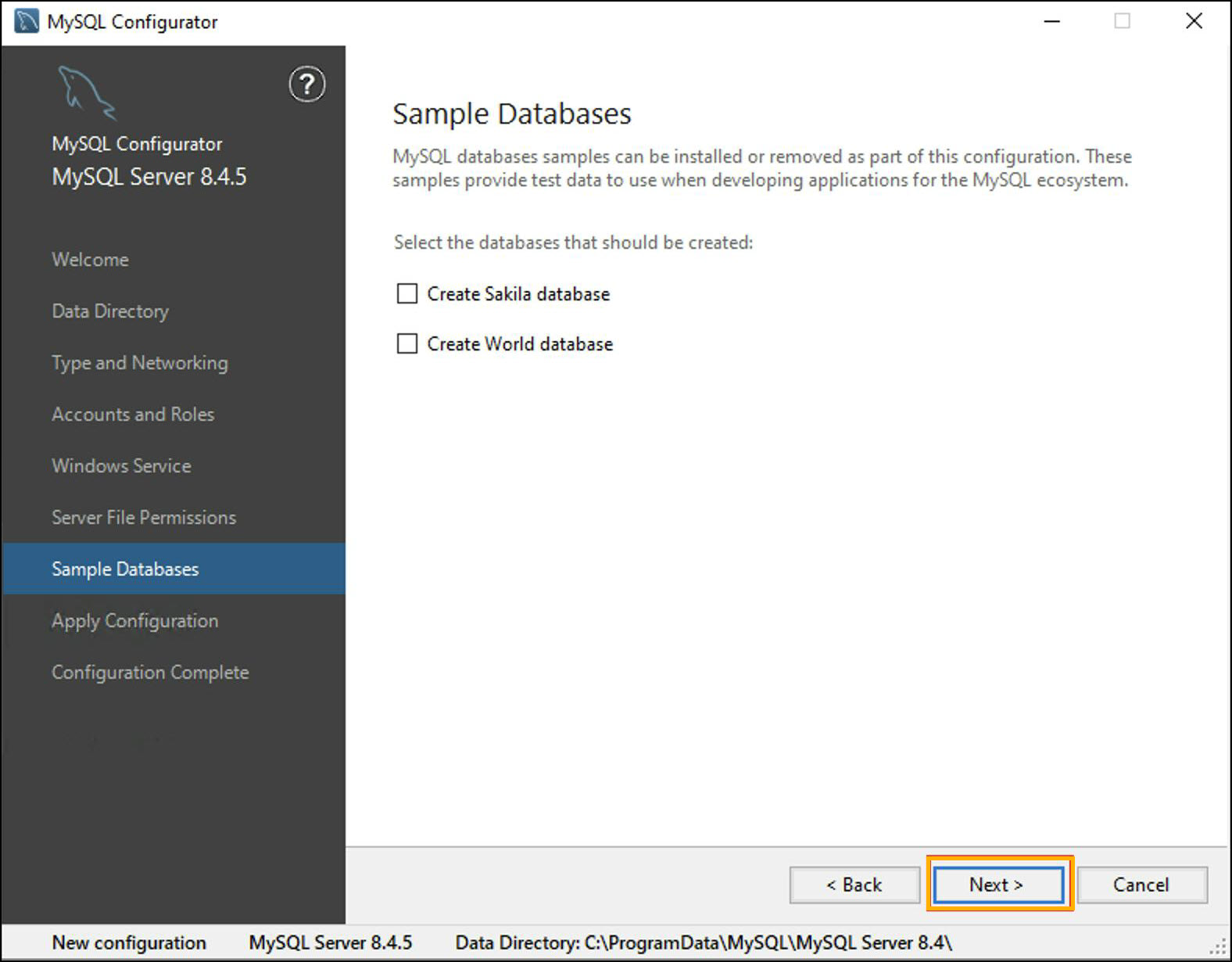Check the Create World database option

point(407,344)
